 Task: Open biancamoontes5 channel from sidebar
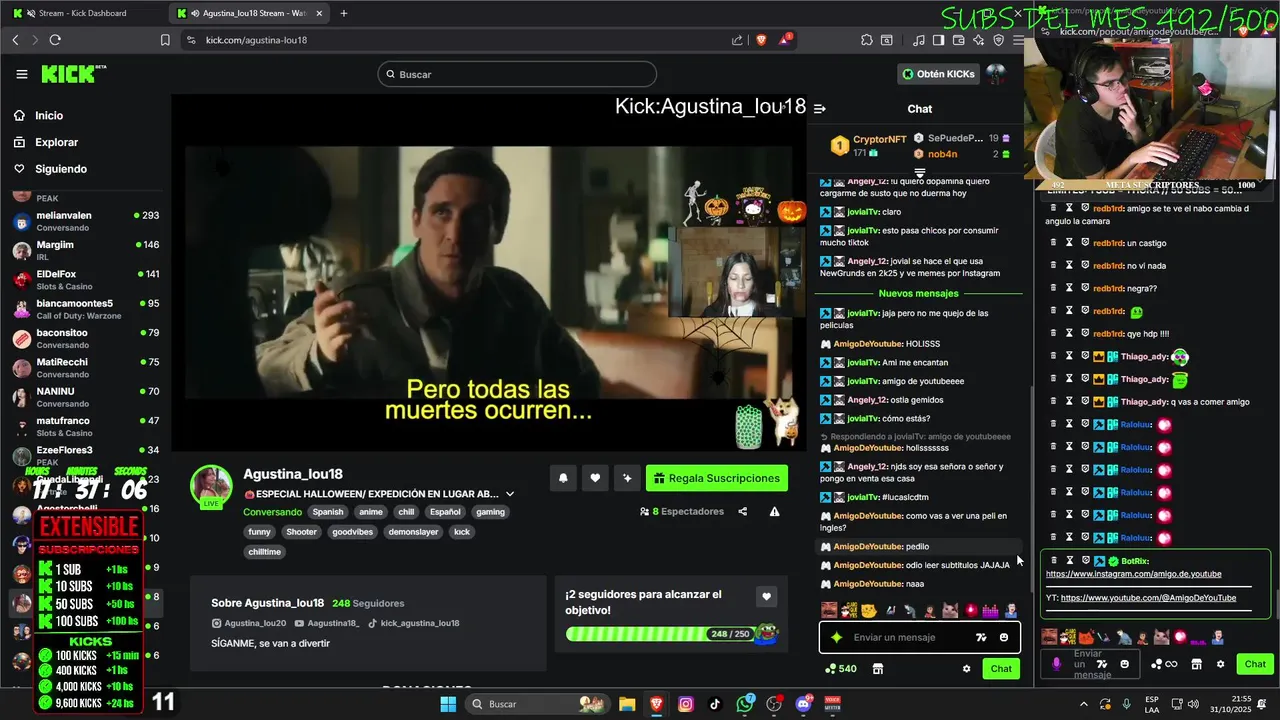[86, 308]
